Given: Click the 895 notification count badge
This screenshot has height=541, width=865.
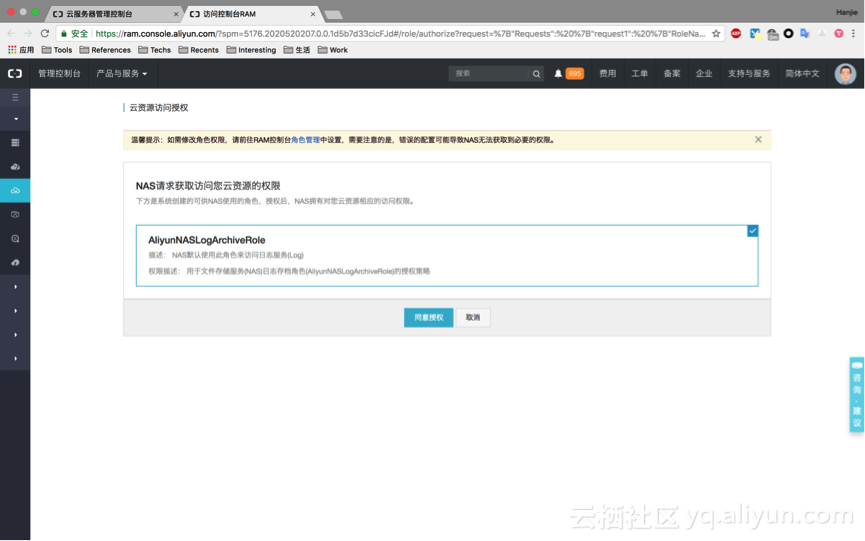Looking at the screenshot, I should (x=575, y=73).
